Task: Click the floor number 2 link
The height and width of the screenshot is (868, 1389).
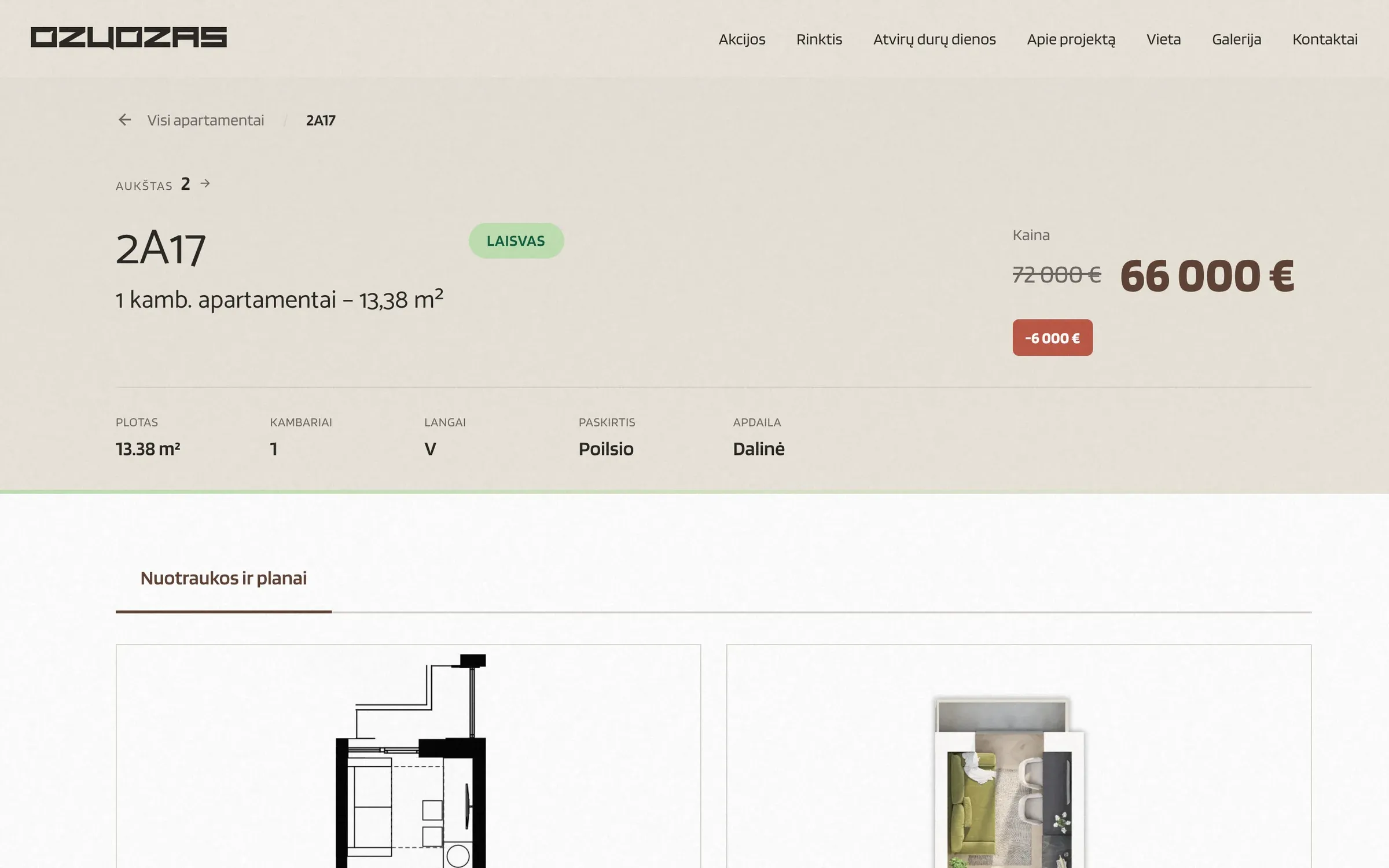Action: tap(185, 184)
